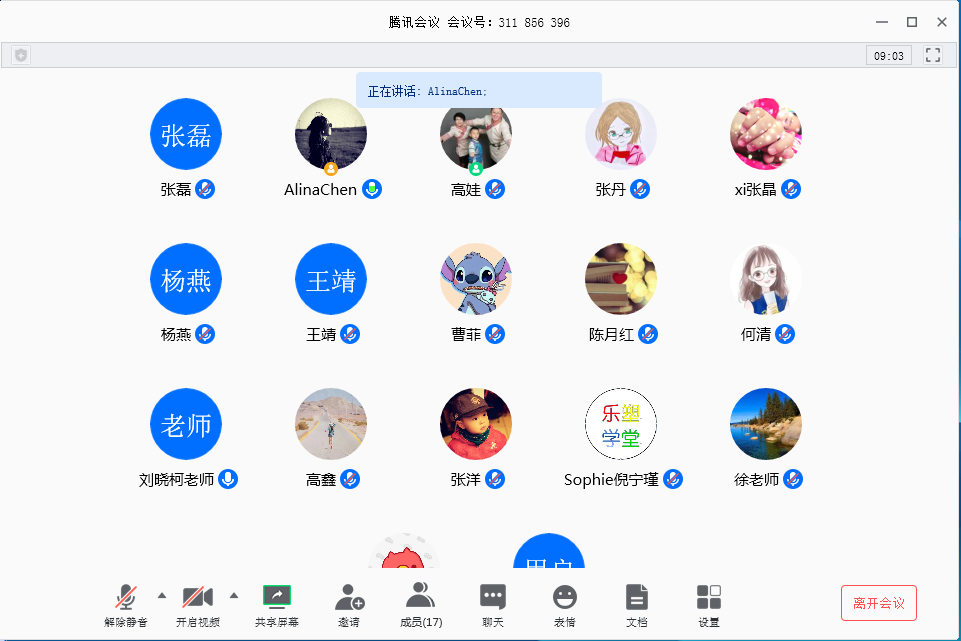961x641 pixels.
Task: Click the currently speaking AlinaChen banner
Action: click(x=478, y=91)
